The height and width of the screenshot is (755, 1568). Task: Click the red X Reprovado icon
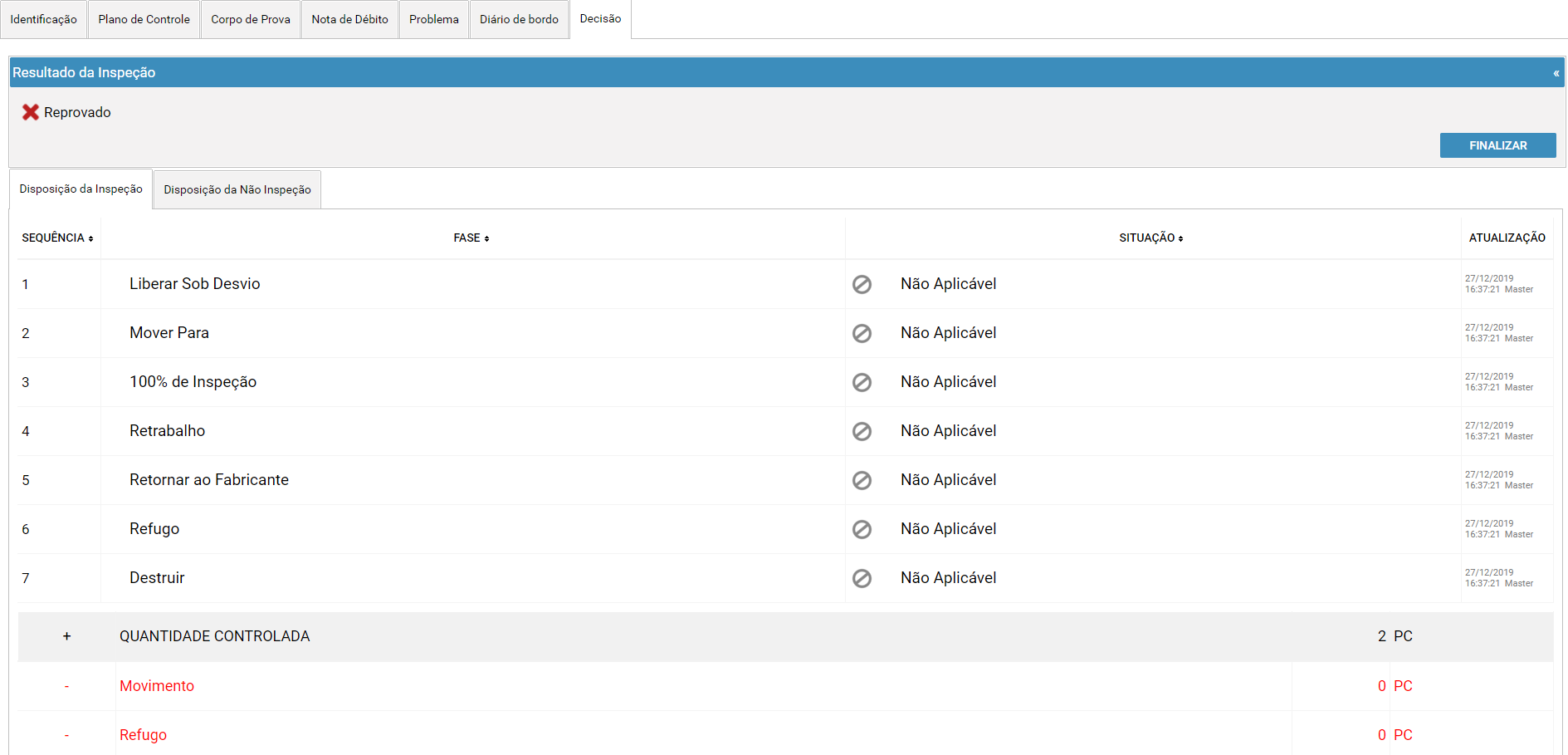coord(31,112)
